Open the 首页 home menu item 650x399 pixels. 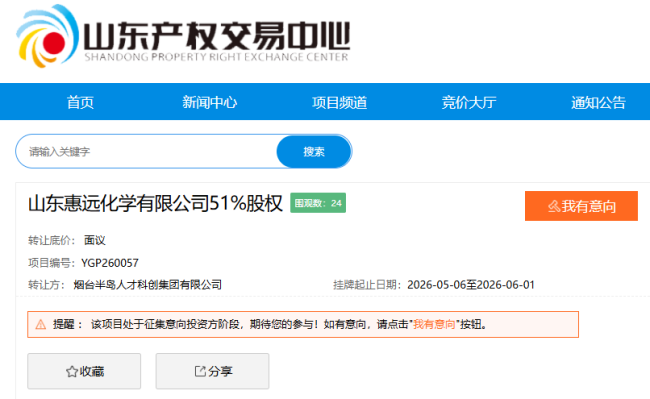pos(80,102)
